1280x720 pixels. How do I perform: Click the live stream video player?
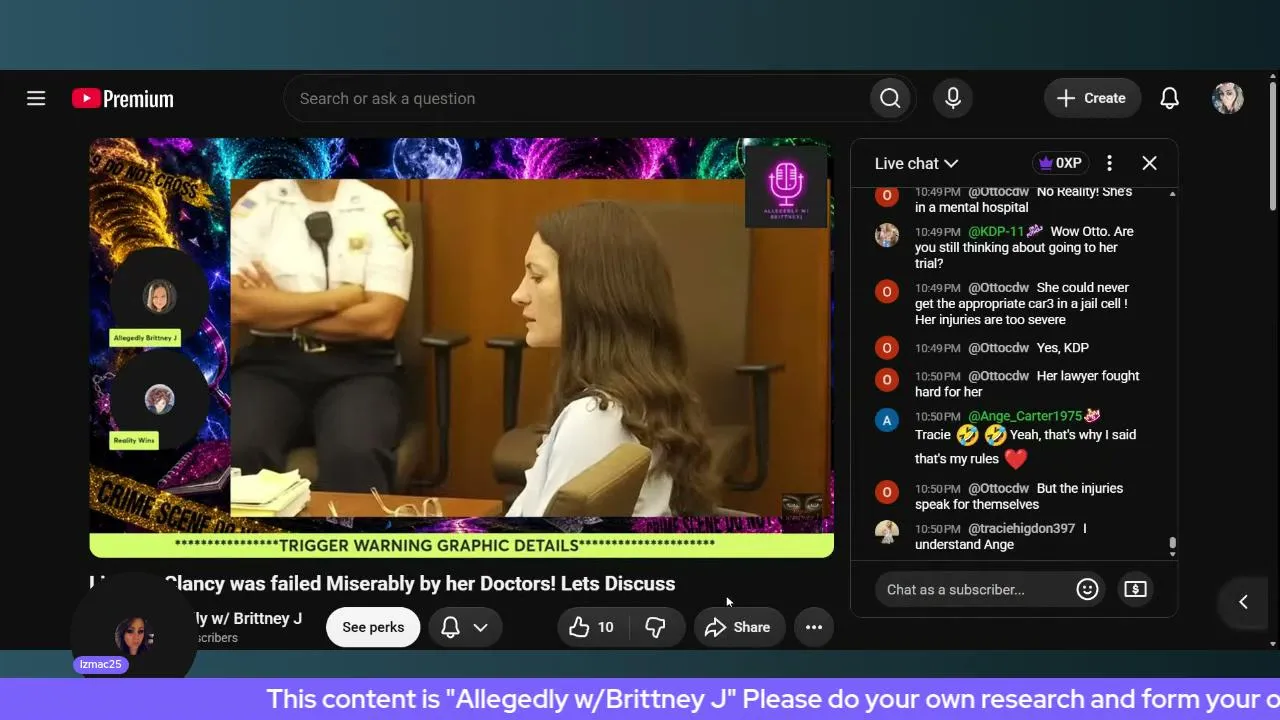tap(461, 347)
